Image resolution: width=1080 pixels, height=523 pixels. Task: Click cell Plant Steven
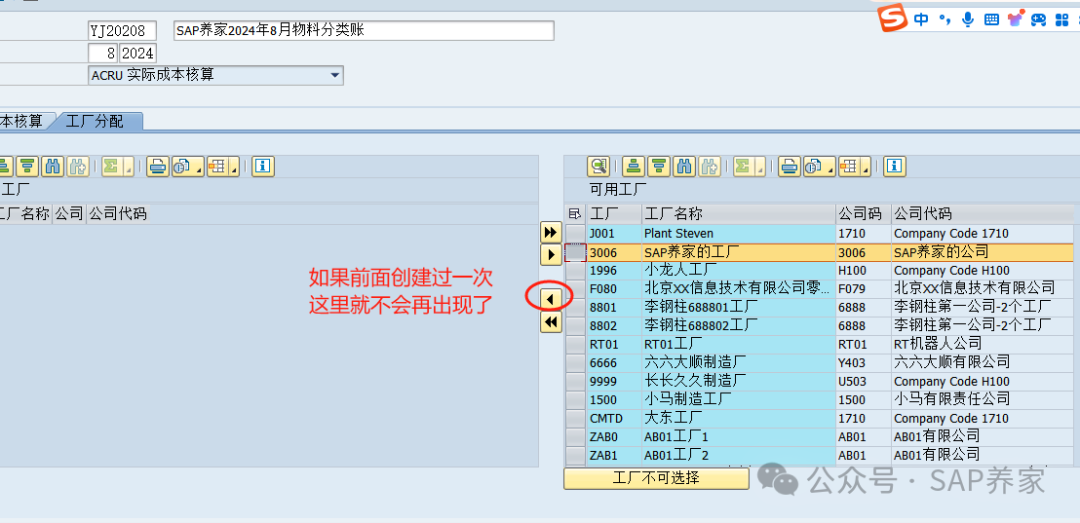(x=738, y=234)
